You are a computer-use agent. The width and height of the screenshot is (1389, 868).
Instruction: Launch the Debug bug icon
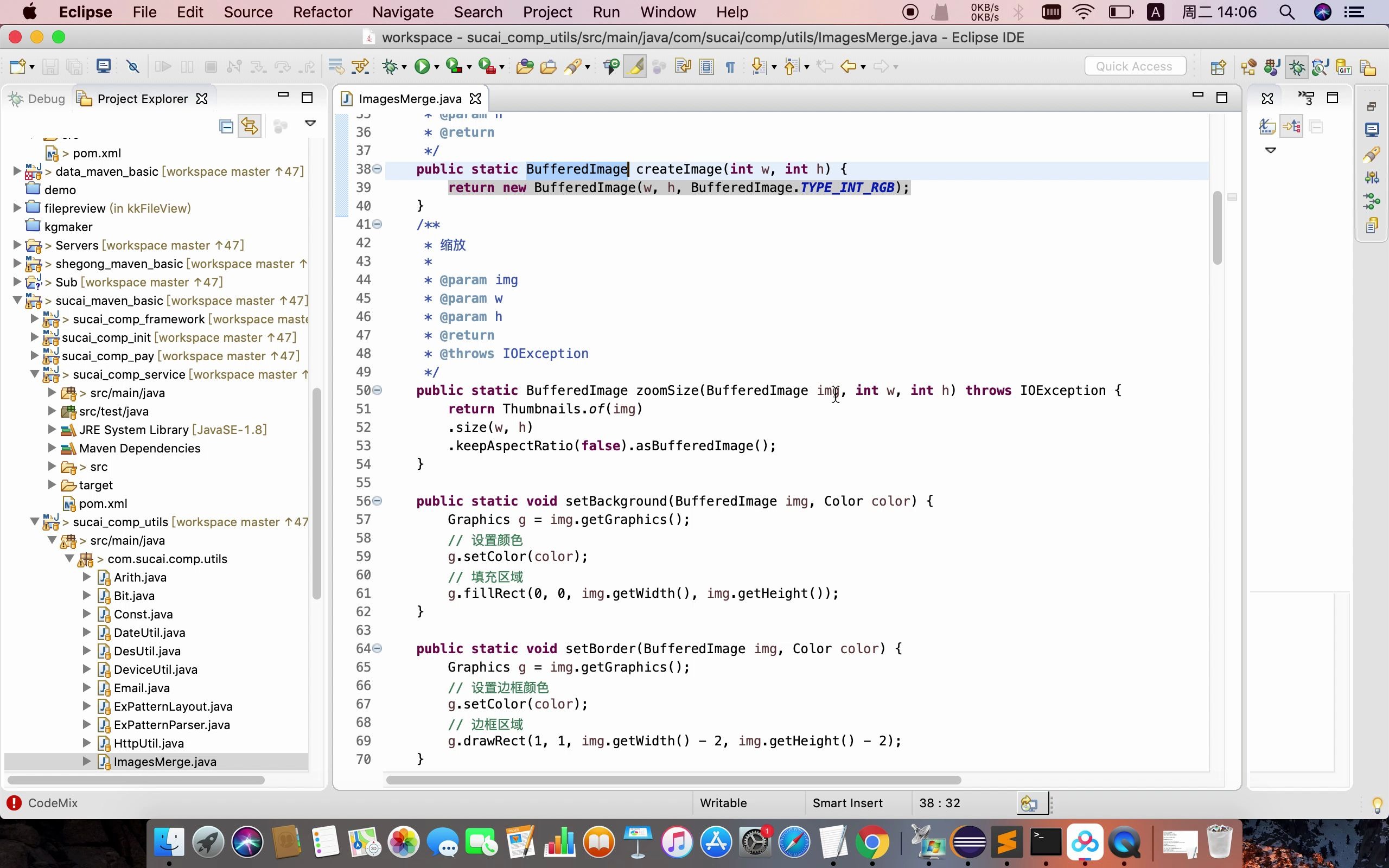(390, 67)
